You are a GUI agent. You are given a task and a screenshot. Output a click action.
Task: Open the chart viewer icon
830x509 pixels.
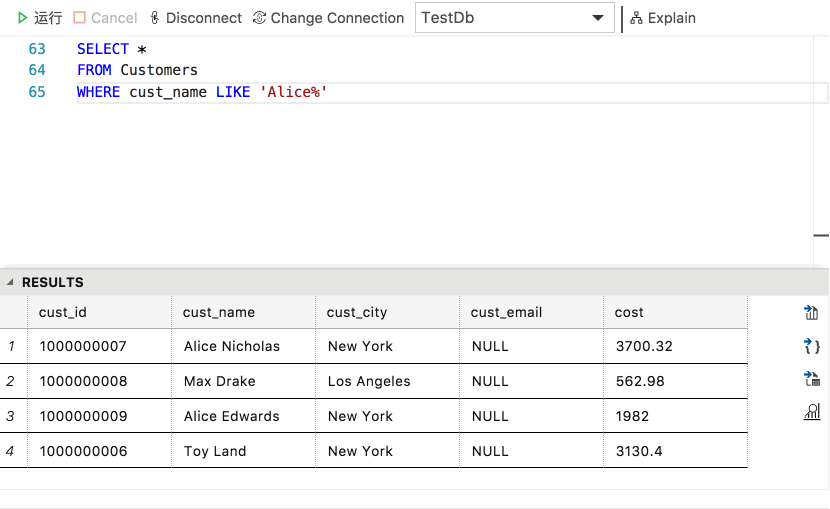pos(811,412)
